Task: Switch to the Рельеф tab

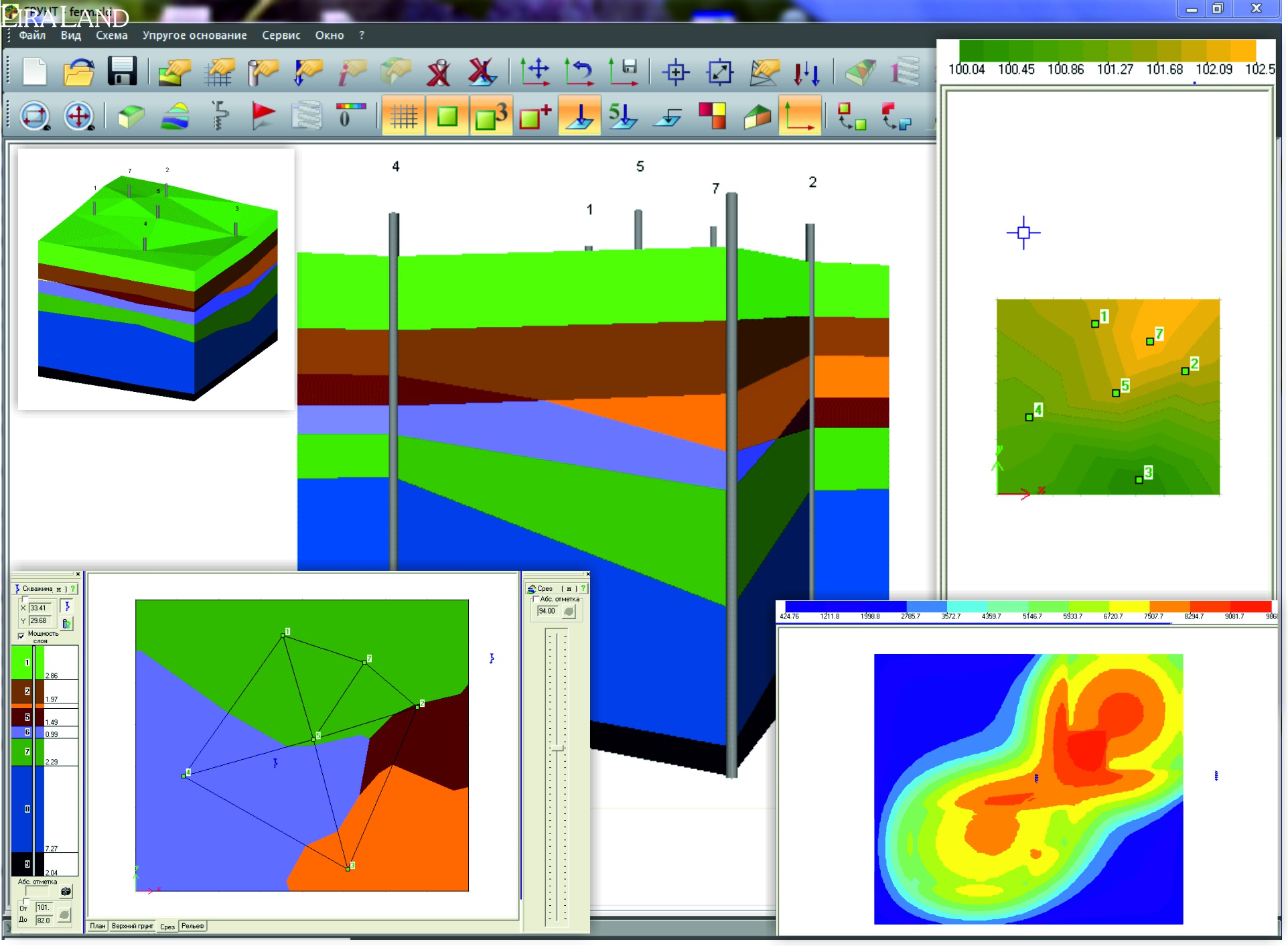Action: 193,926
